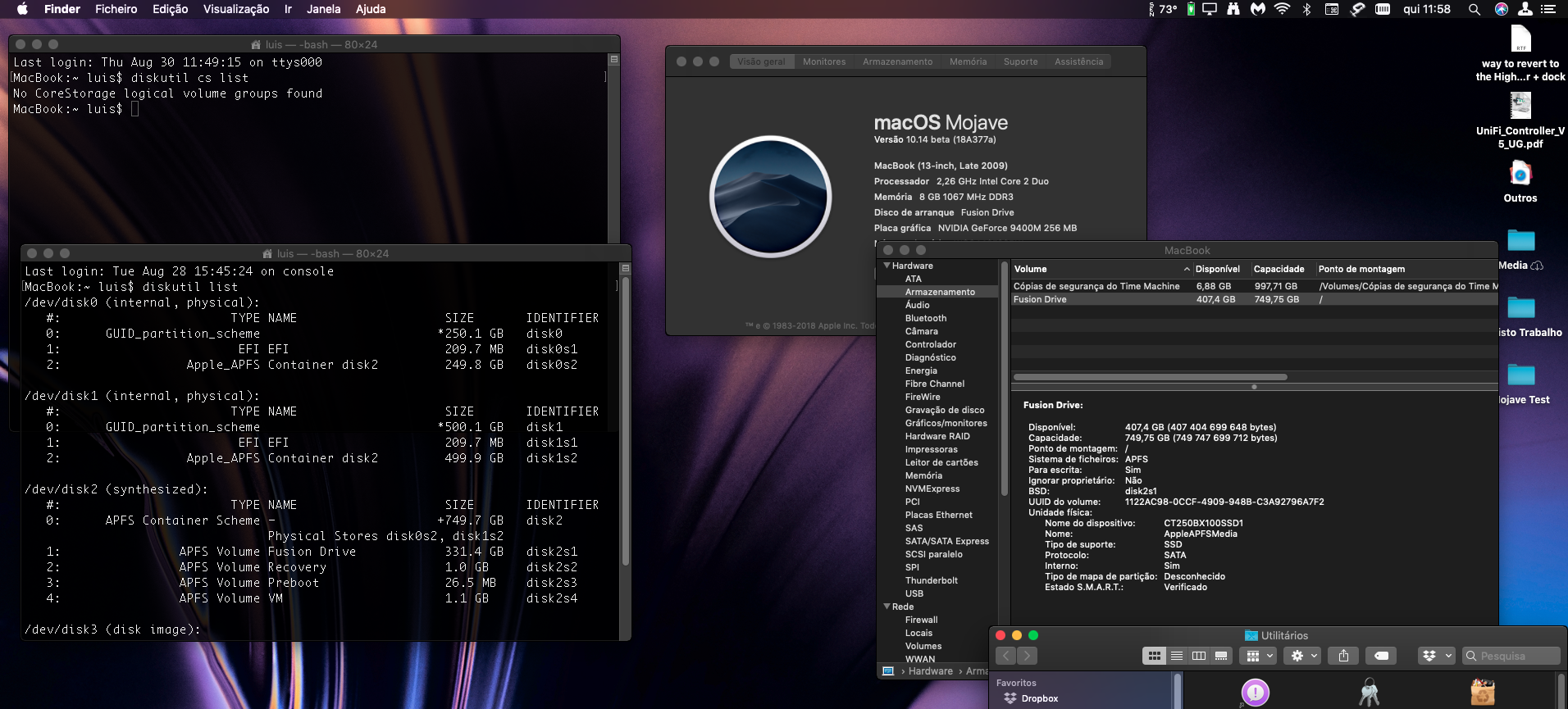The width and height of the screenshot is (1568, 709).
Task: Open the Janela menu
Action: click(323, 9)
